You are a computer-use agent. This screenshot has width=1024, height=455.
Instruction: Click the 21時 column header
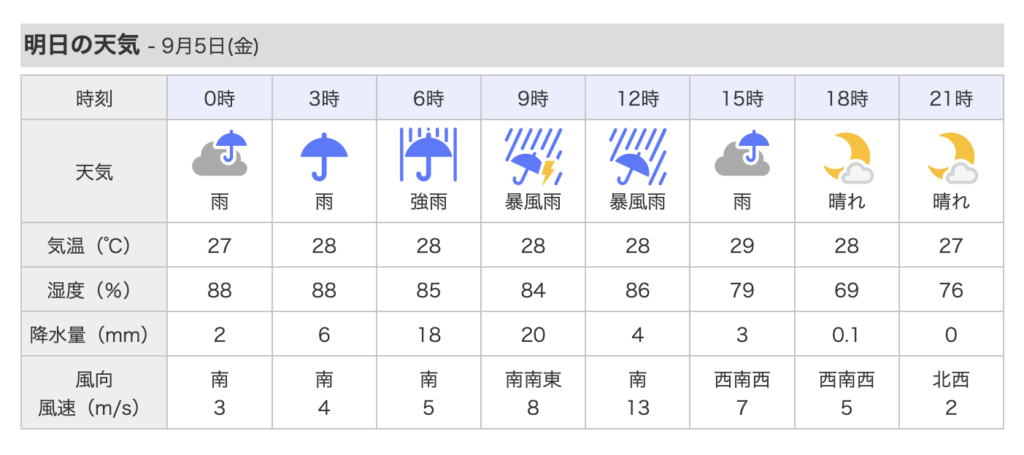click(x=951, y=98)
